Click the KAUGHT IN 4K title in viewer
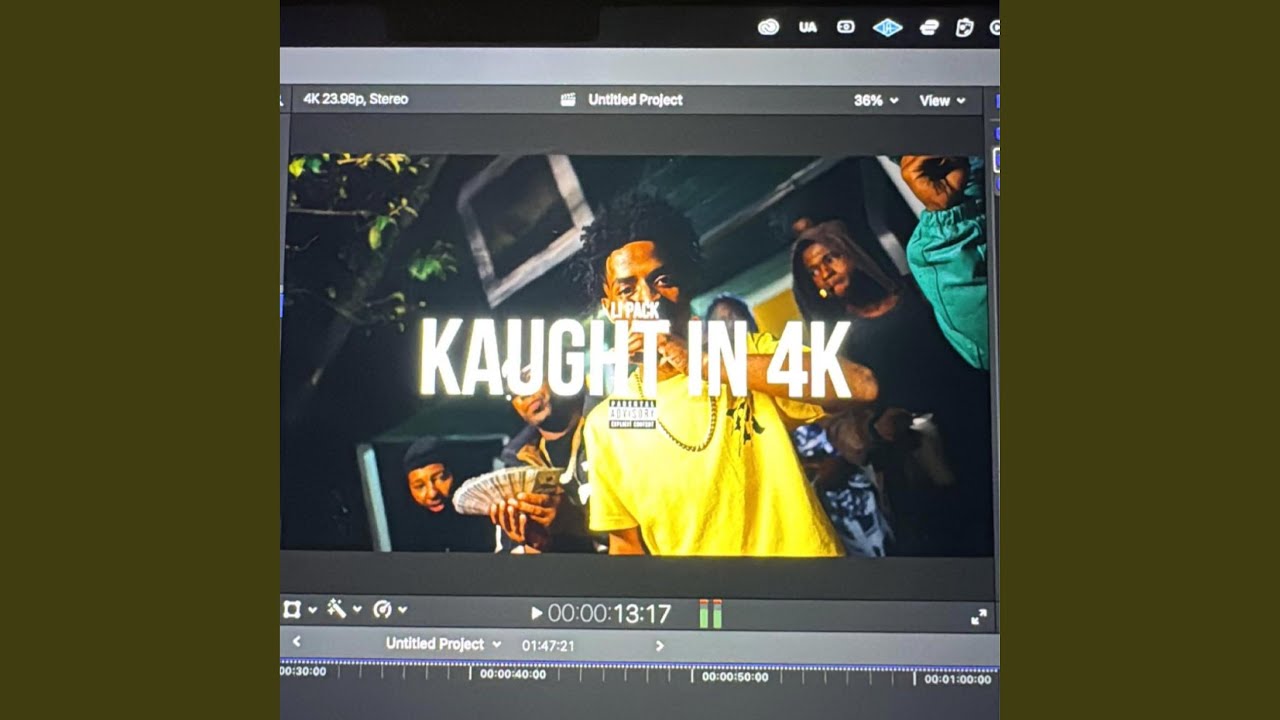This screenshot has width=1280, height=720. [x=634, y=358]
